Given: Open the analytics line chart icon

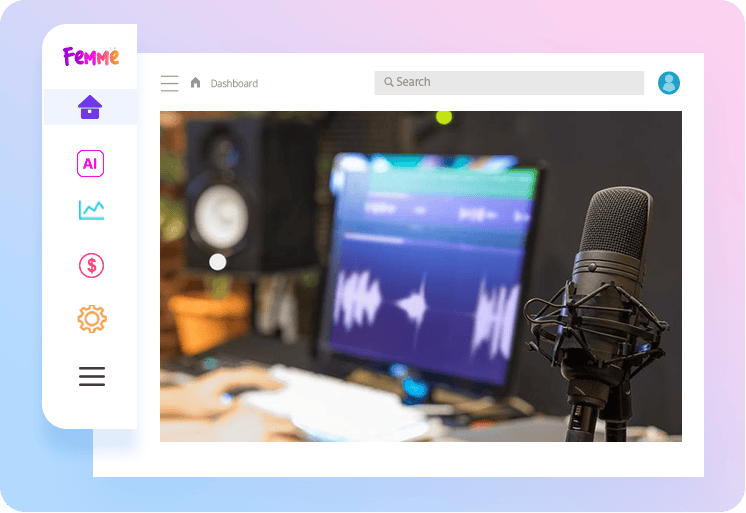Looking at the screenshot, I should click(x=91, y=210).
